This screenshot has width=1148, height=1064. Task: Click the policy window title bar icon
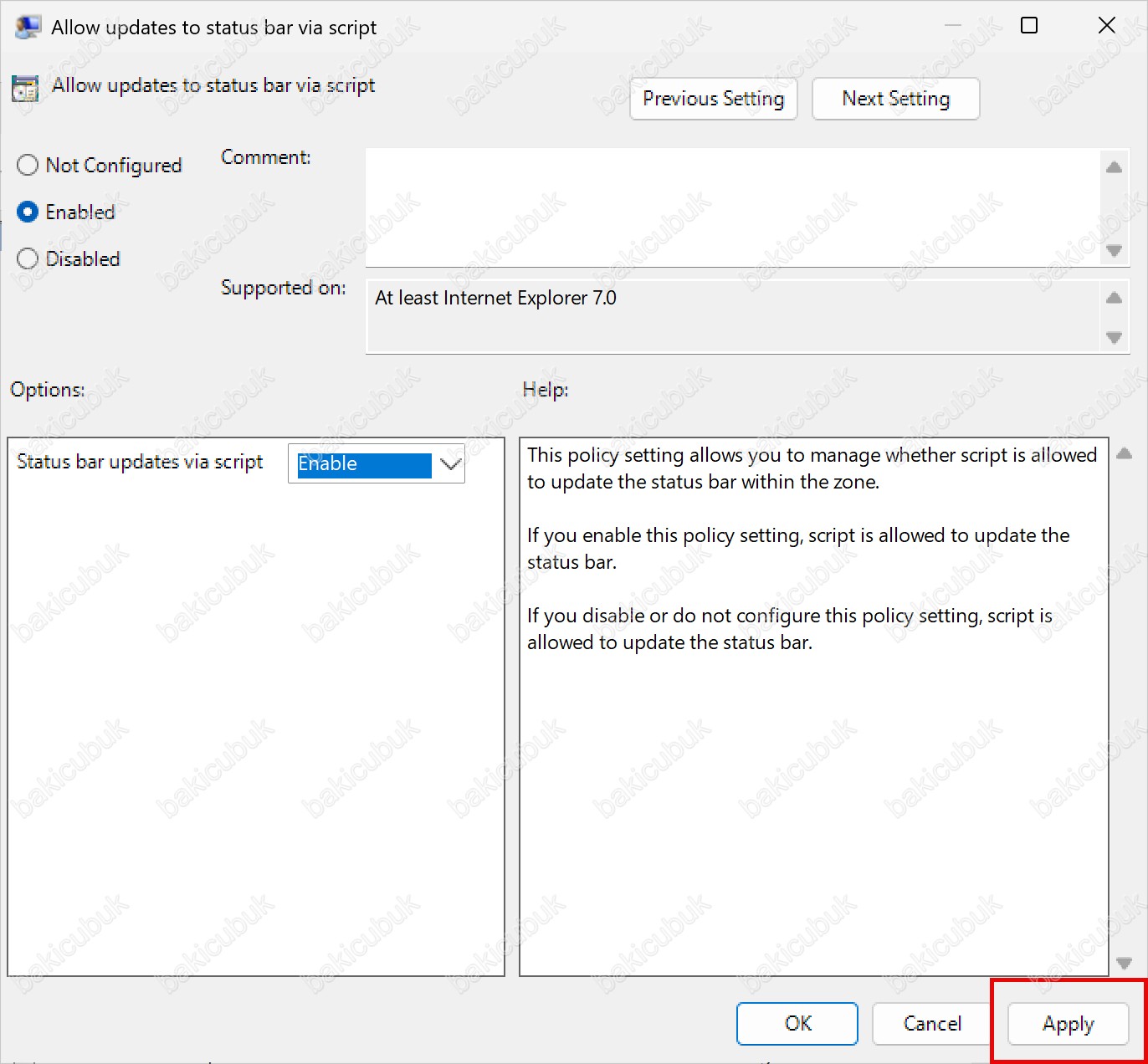pos(28,27)
